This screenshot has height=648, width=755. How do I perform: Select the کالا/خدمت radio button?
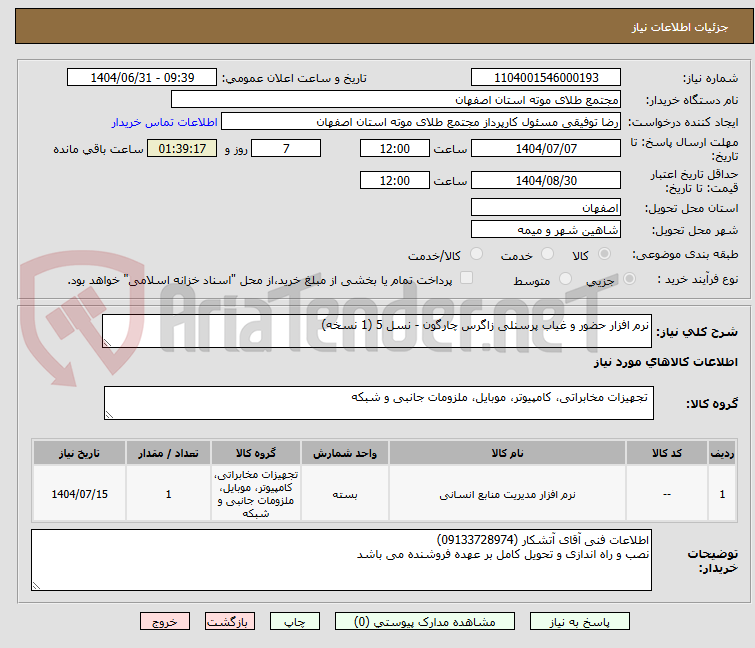click(476, 254)
